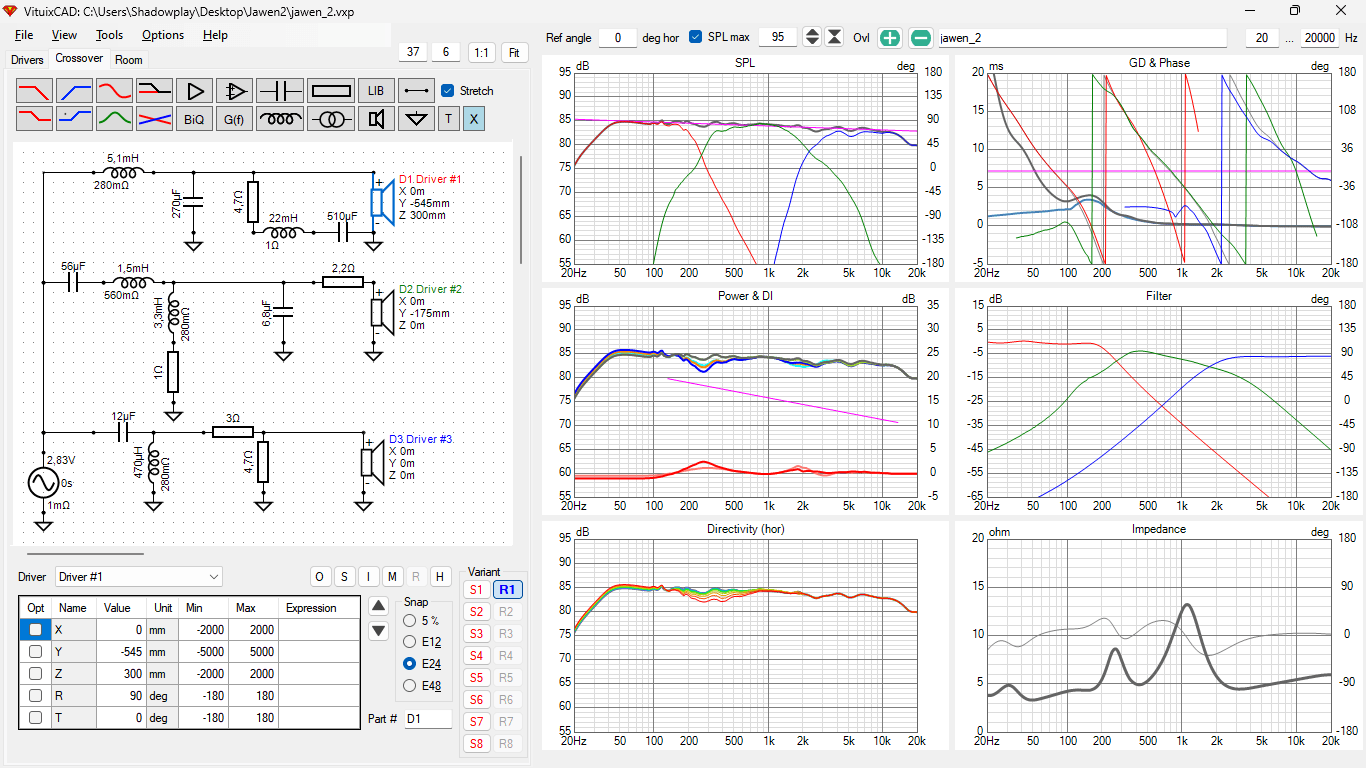Check the Opt box for Y row
Image resolution: width=1366 pixels, height=768 pixels.
pyautogui.click(x=36, y=652)
